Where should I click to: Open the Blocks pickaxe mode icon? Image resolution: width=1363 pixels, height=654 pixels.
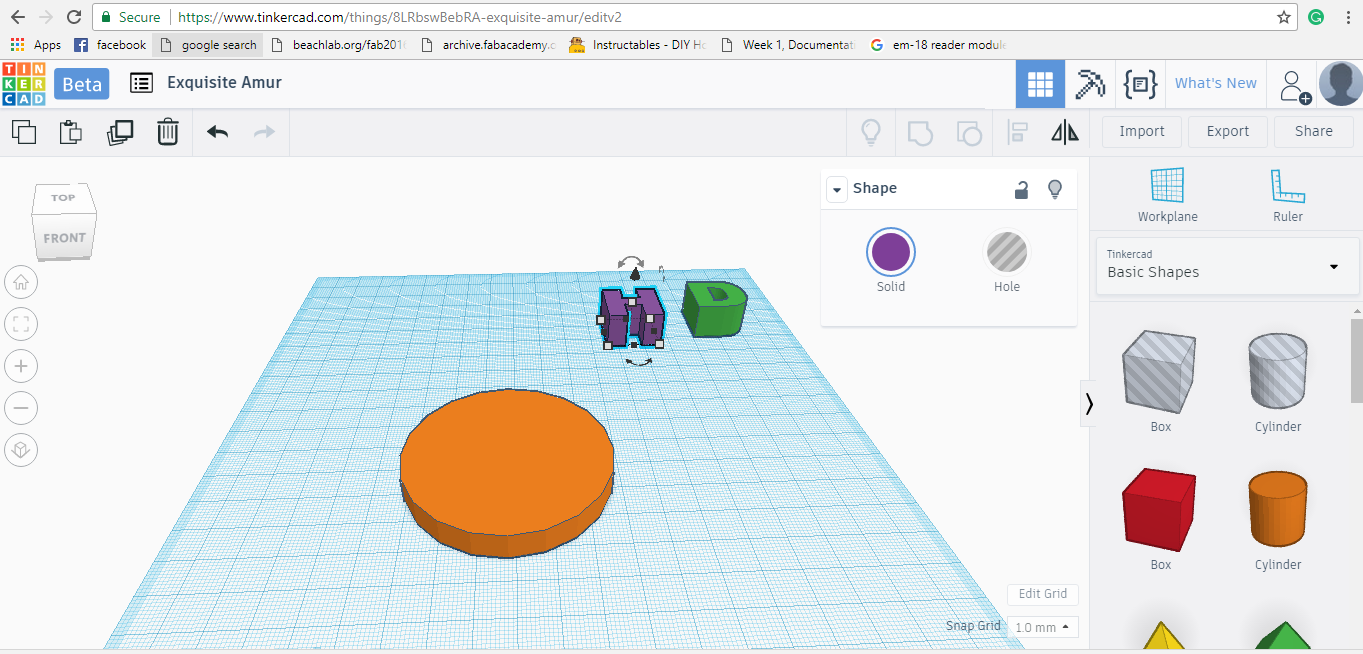point(1090,84)
